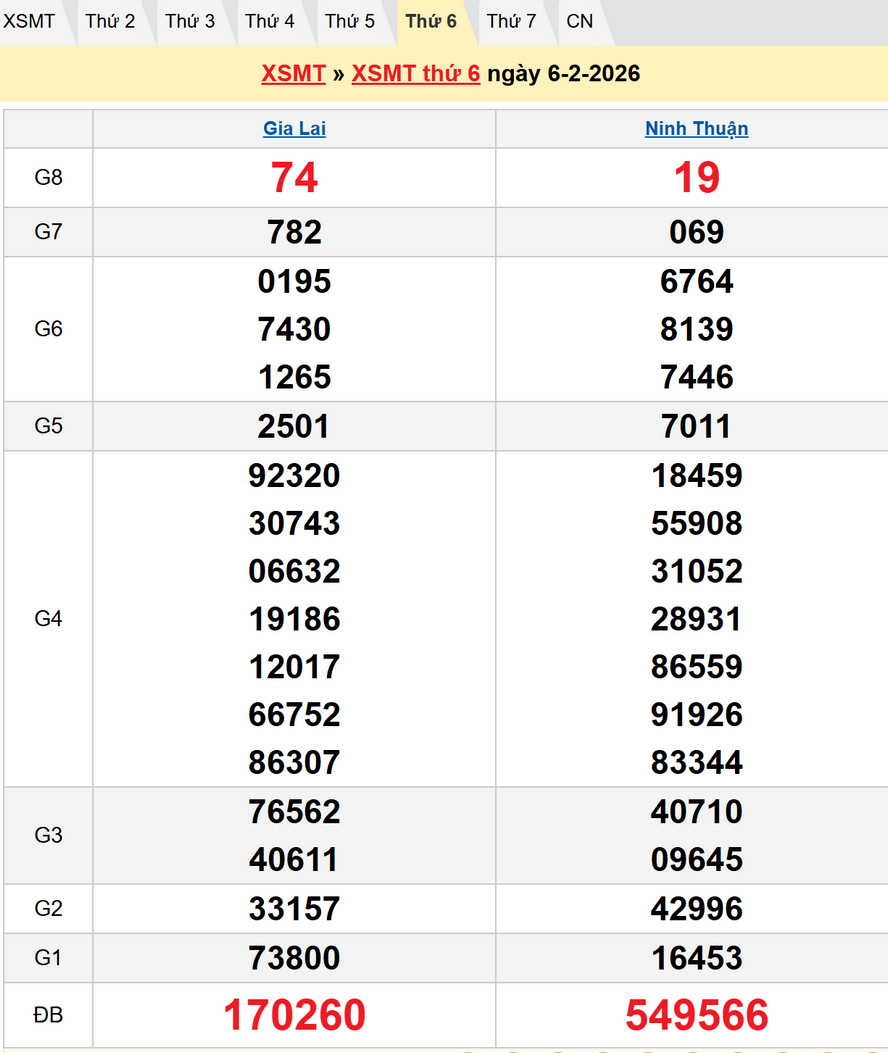Select the ĐB row label
Image resolution: width=888 pixels, height=1053 pixels.
tap(48, 1015)
